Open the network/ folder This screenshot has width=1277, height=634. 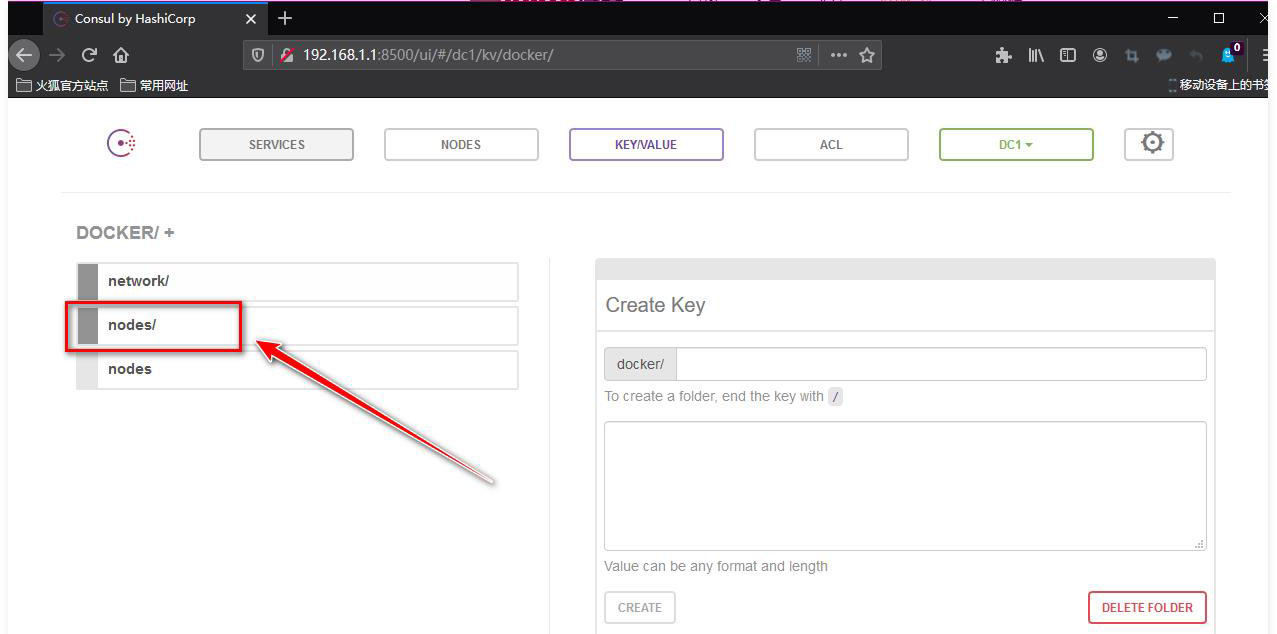coord(297,281)
